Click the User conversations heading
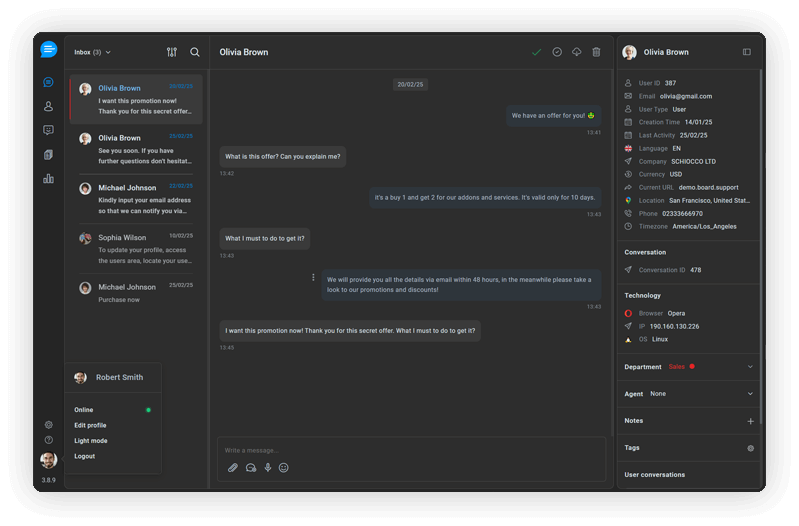 pos(654,475)
